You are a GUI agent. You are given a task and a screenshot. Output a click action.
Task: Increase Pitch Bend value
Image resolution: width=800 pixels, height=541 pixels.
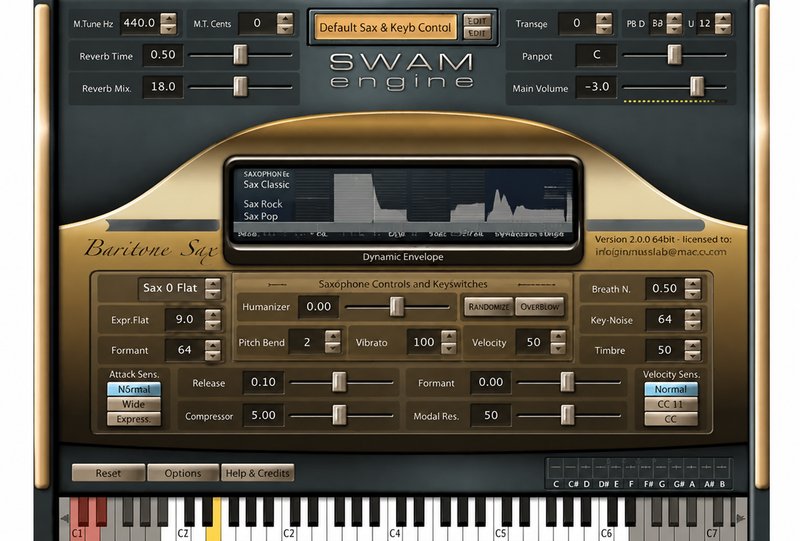333,337
